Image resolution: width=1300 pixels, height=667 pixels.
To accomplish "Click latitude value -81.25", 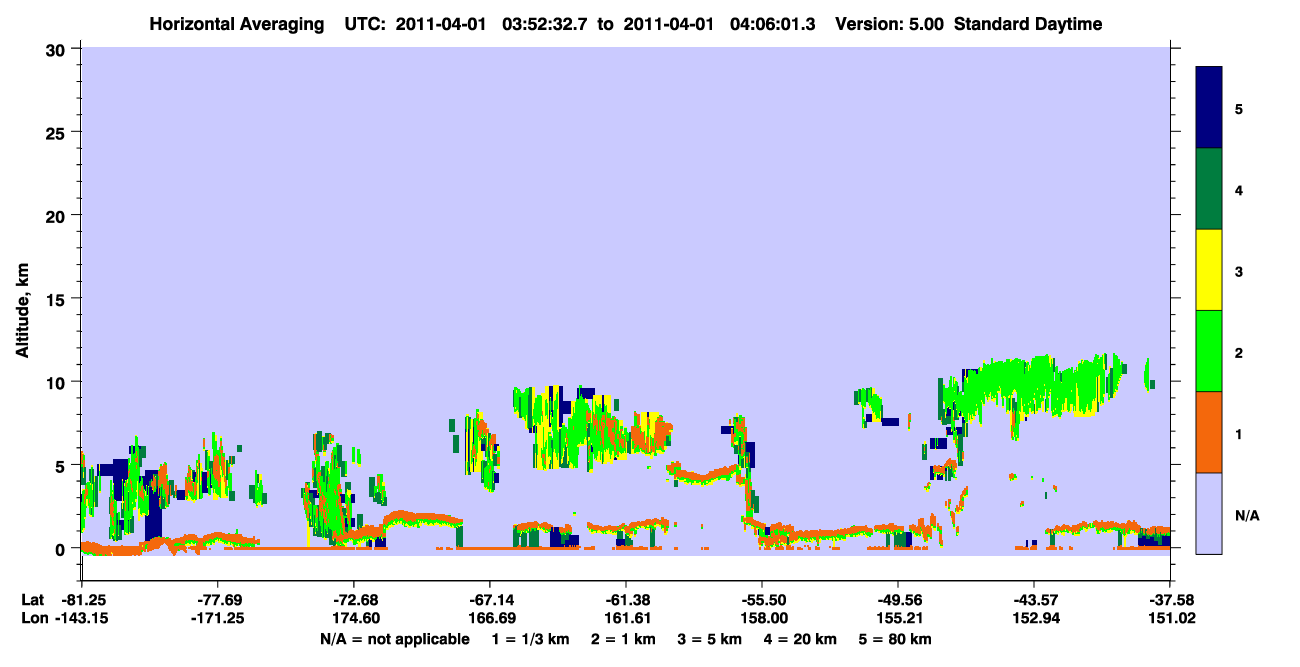I will 81,600.
